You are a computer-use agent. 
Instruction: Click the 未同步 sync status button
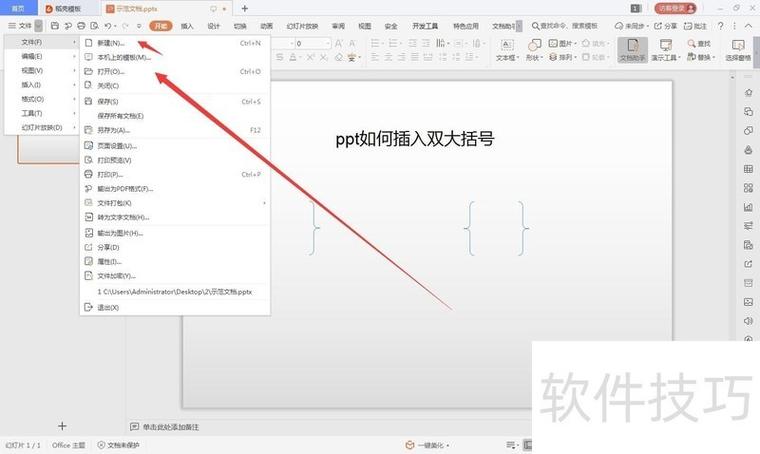(630, 26)
